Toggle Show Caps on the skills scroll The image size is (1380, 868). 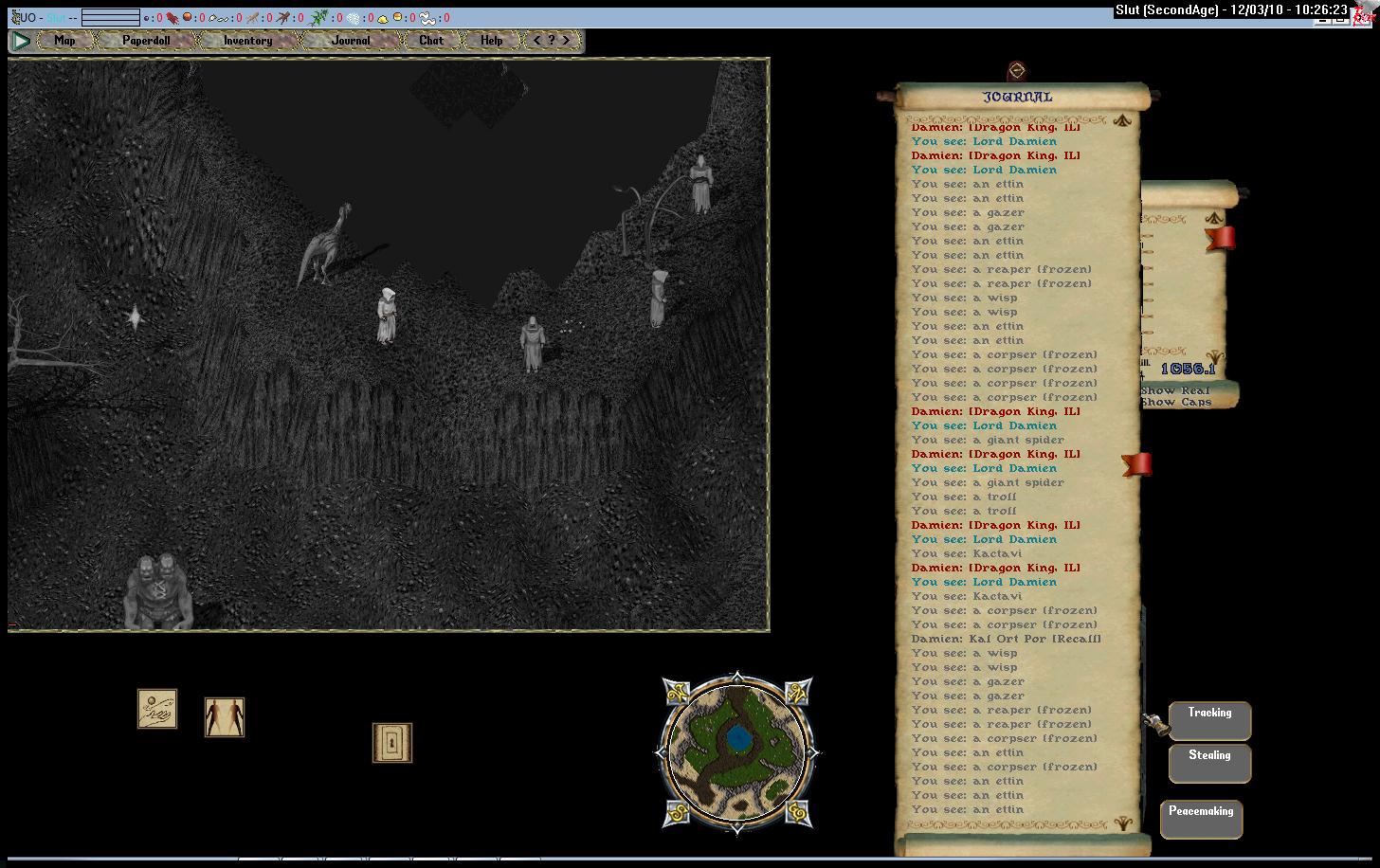(1175, 403)
